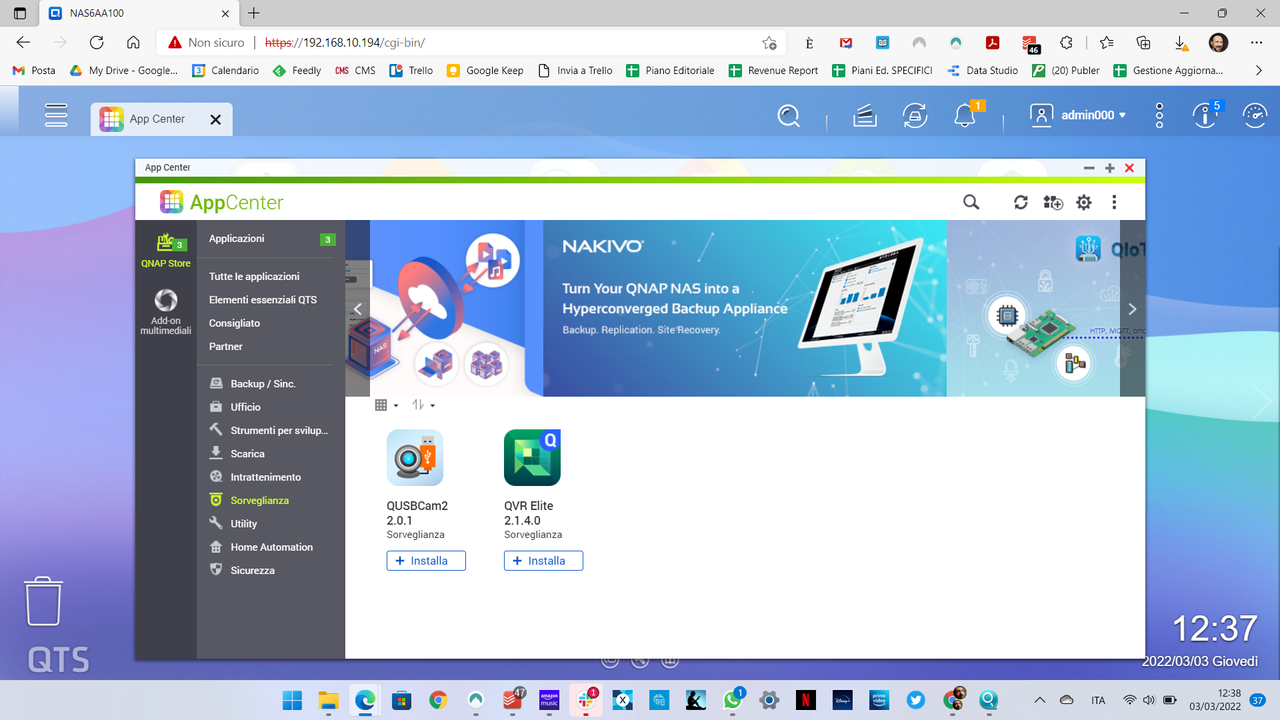Open the QTS dashboard gauge icon
Screen dimensions: 1280x720
click(x=1254, y=115)
